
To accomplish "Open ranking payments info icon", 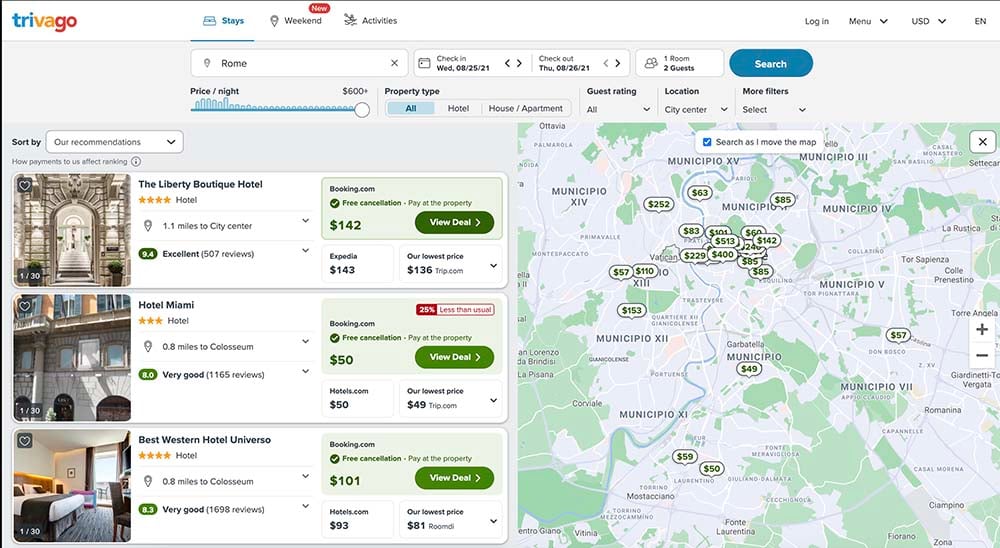I will coord(136,162).
